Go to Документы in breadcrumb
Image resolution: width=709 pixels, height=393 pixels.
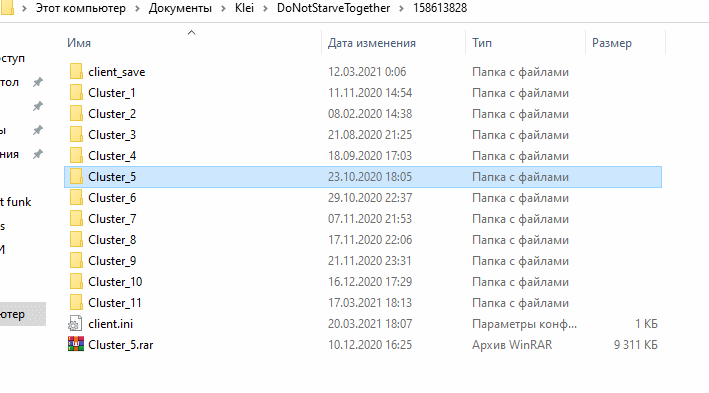[180, 8]
